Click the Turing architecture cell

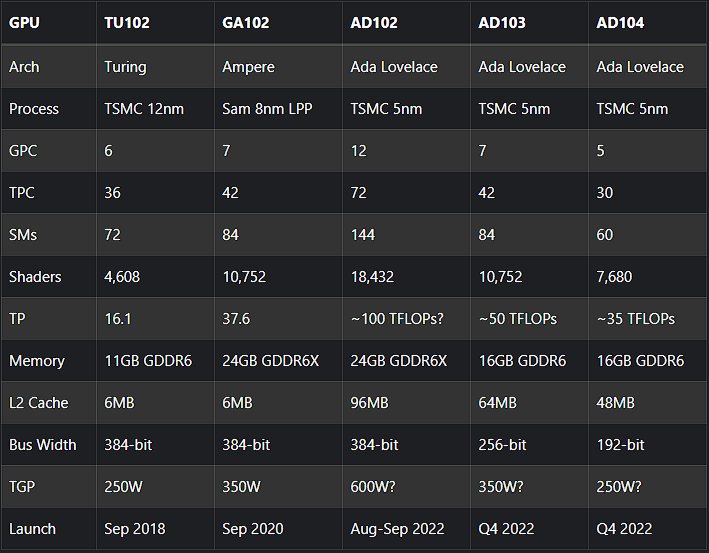tap(125, 67)
